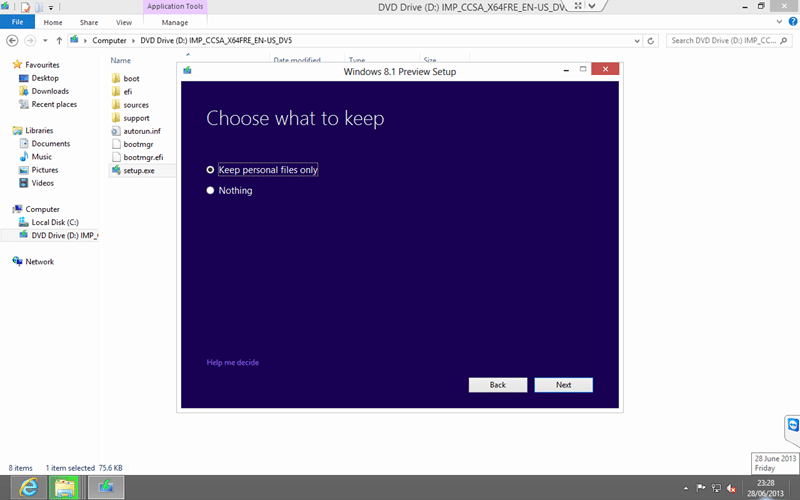Image resolution: width=800 pixels, height=500 pixels.
Task: Open the Music library icon
Action: click(x=23, y=157)
